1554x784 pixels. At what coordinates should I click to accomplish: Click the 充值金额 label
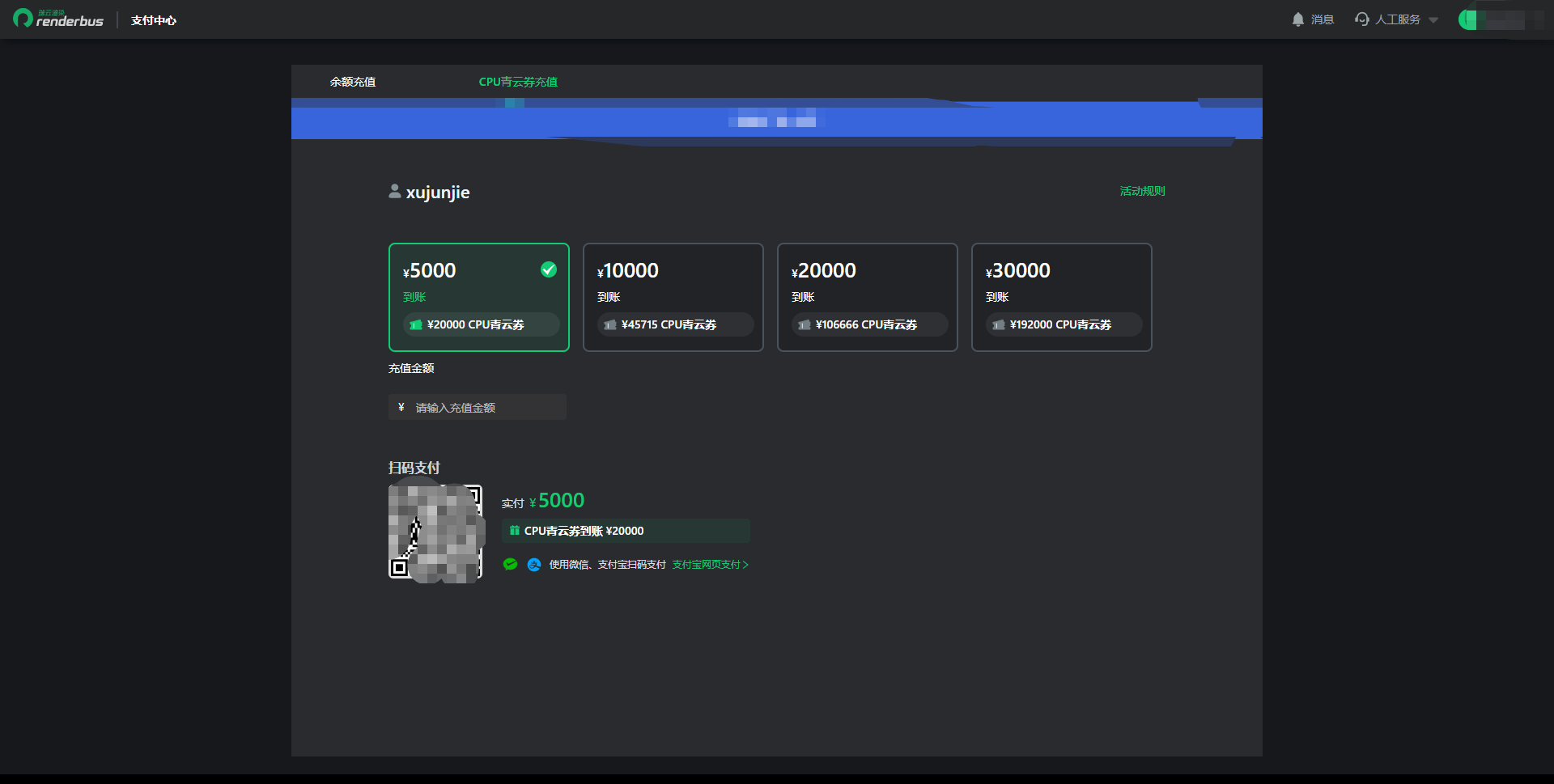411,368
